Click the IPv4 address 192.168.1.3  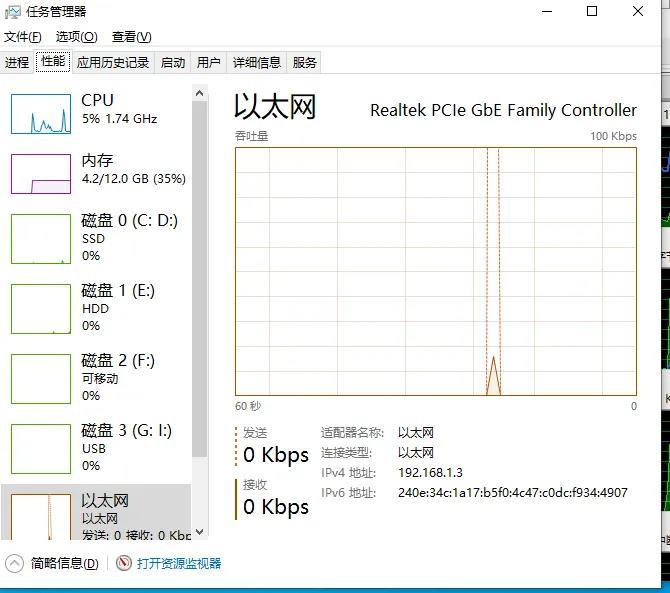point(430,473)
